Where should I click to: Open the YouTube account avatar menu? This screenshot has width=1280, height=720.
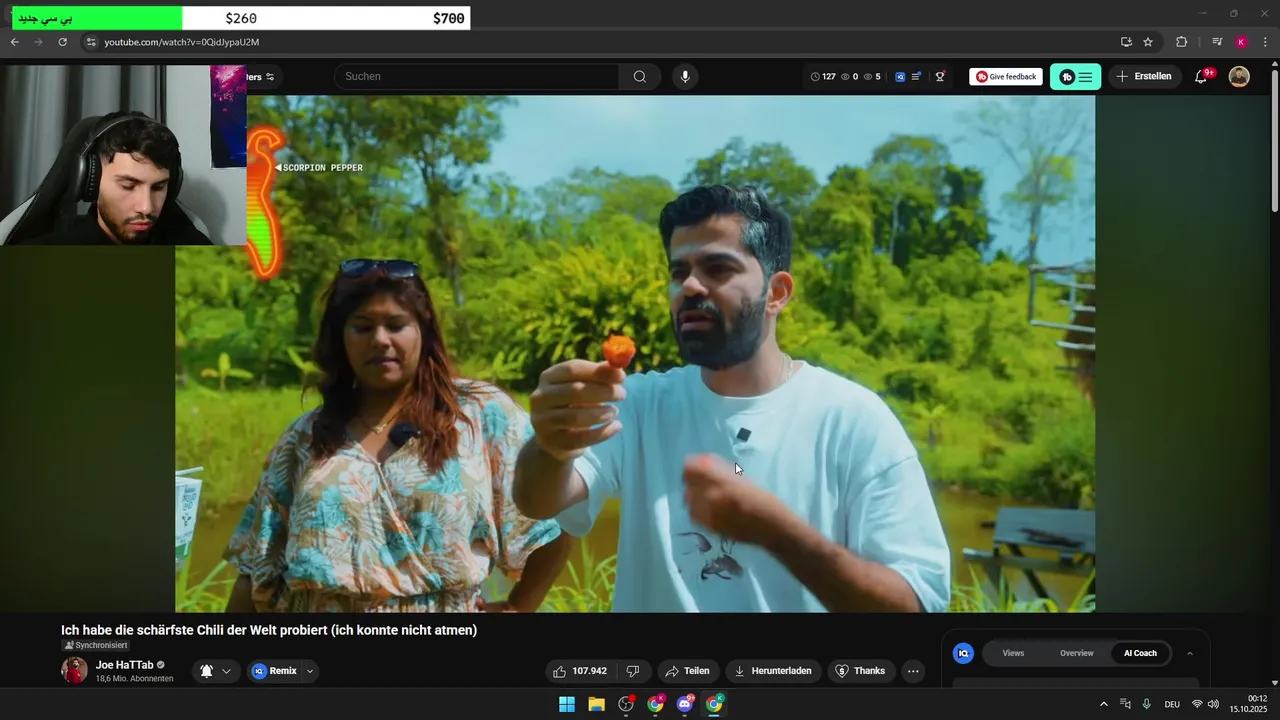1239,77
